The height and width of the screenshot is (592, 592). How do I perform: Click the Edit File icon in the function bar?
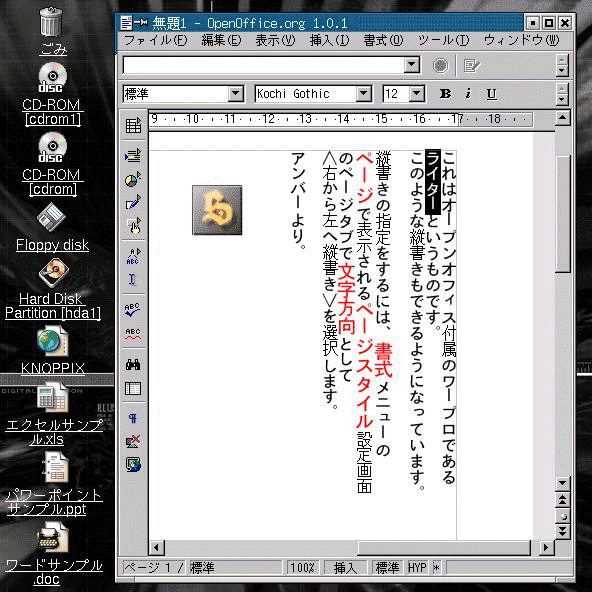coord(471,66)
